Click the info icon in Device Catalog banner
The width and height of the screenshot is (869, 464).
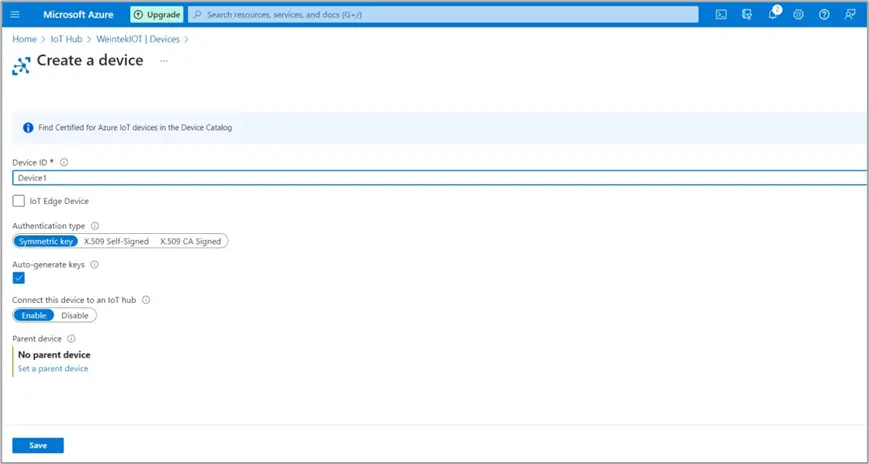pyautogui.click(x=28, y=128)
